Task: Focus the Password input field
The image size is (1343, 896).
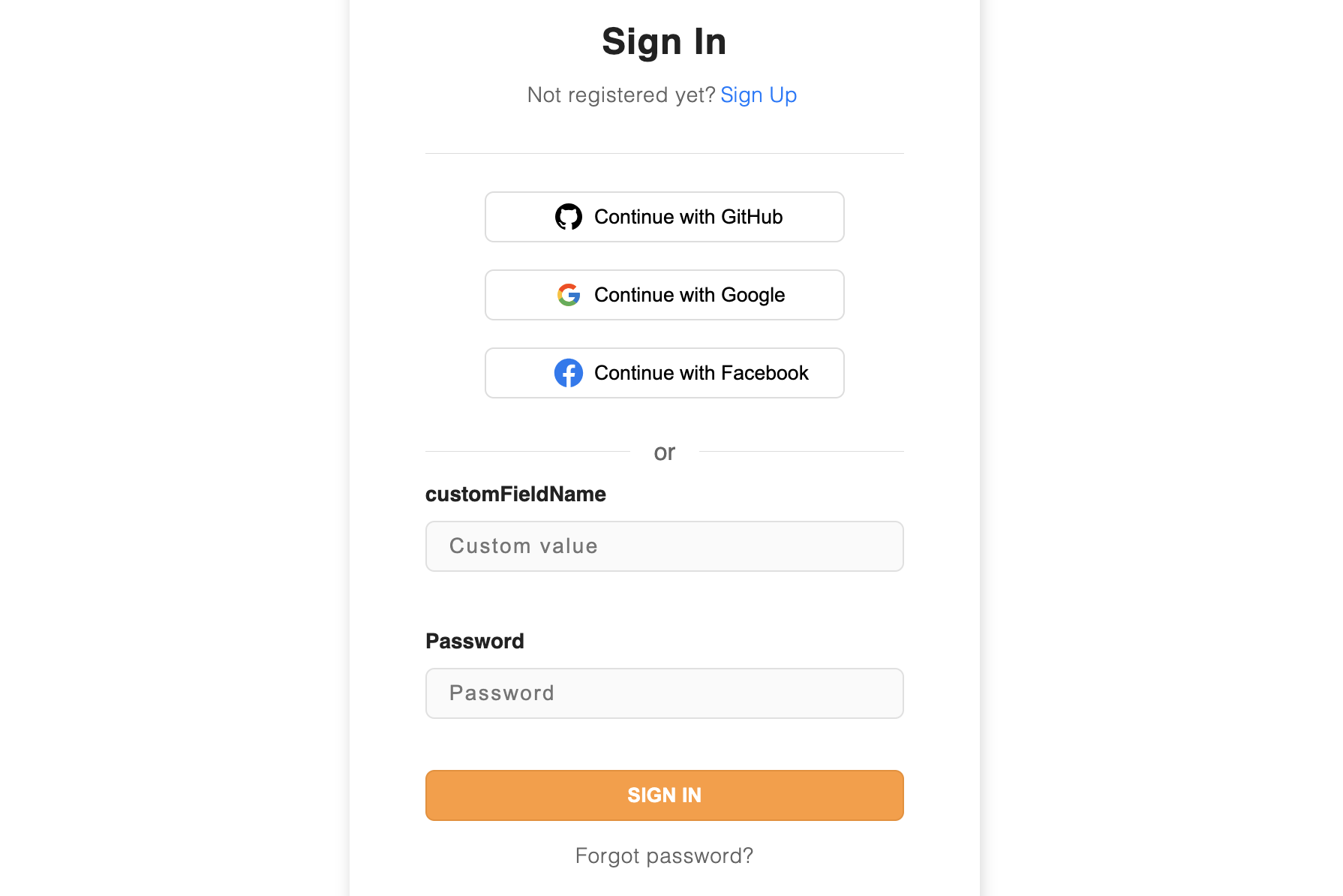Action: click(x=664, y=693)
